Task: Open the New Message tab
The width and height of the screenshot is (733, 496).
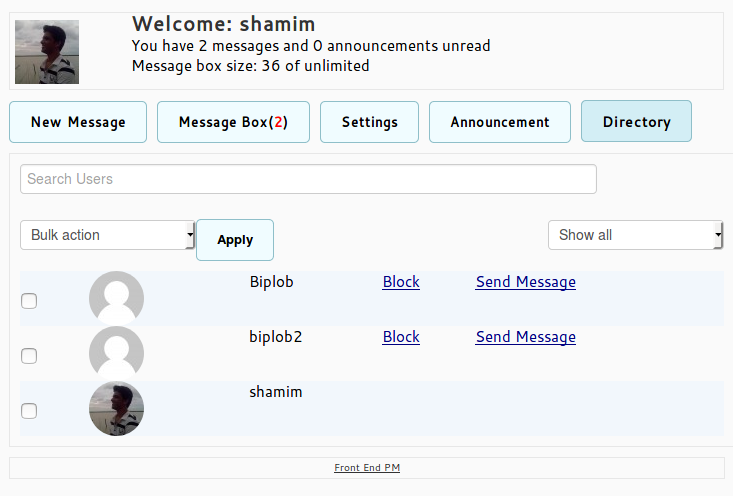Action: (x=78, y=122)
